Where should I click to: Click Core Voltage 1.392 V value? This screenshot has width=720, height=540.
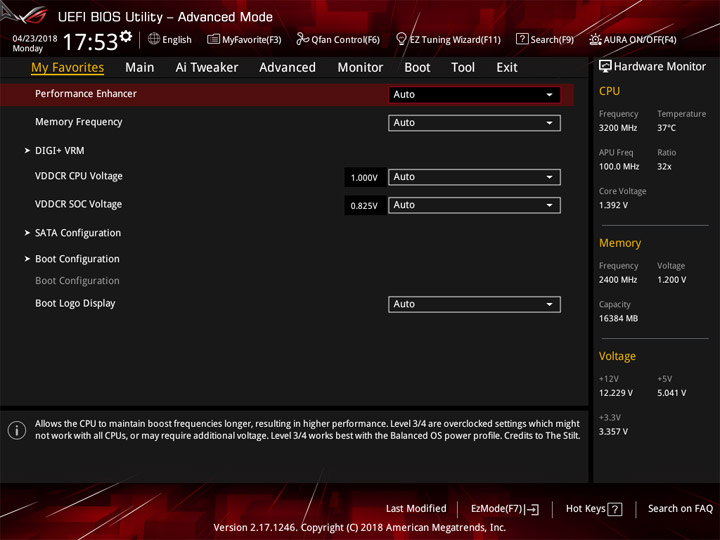tap(613, 205)
